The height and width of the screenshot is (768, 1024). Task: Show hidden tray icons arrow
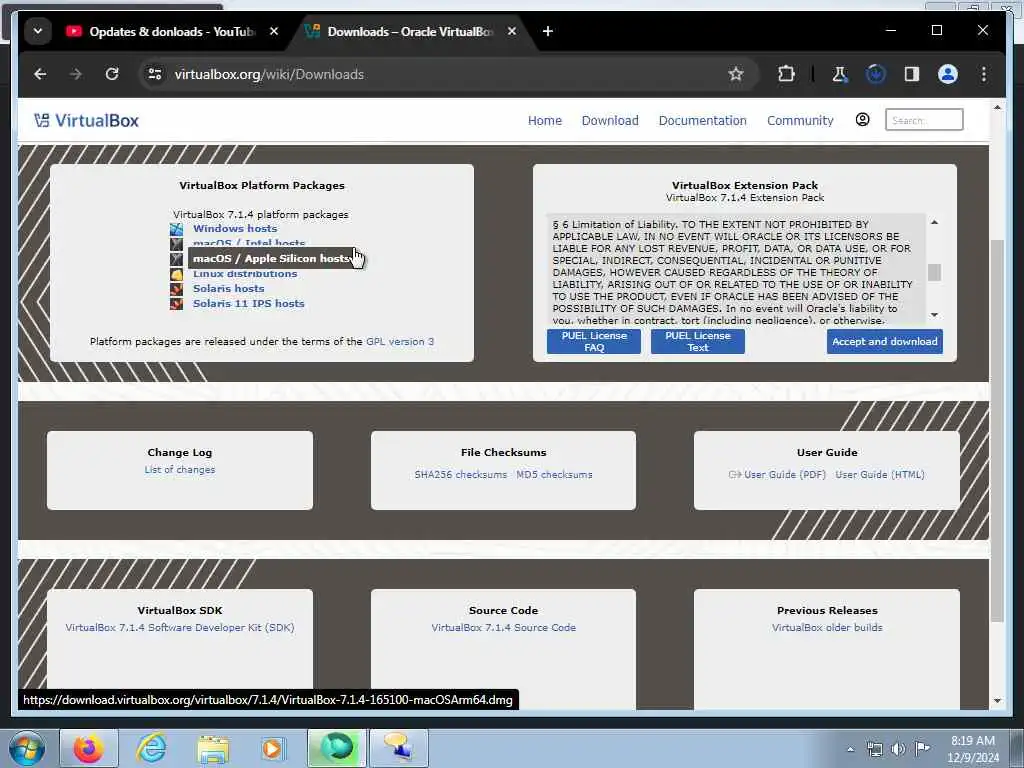(x=850, y=749)
